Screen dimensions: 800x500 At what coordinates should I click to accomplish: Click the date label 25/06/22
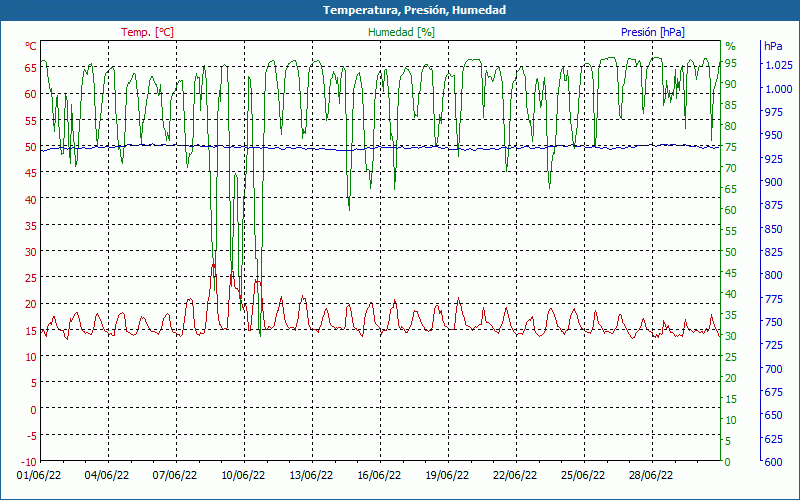click(x=583, y=476)
